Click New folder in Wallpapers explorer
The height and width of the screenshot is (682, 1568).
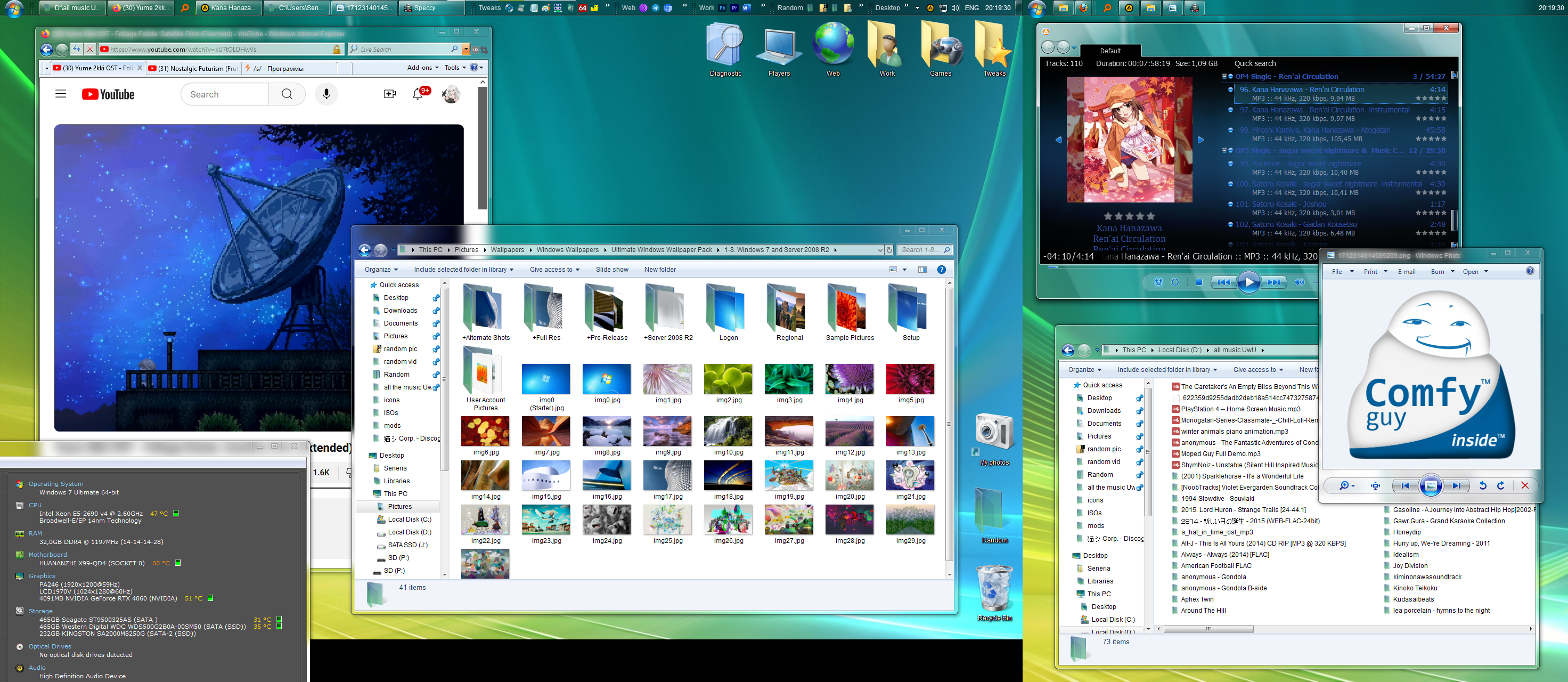click(x=660, y=269)
